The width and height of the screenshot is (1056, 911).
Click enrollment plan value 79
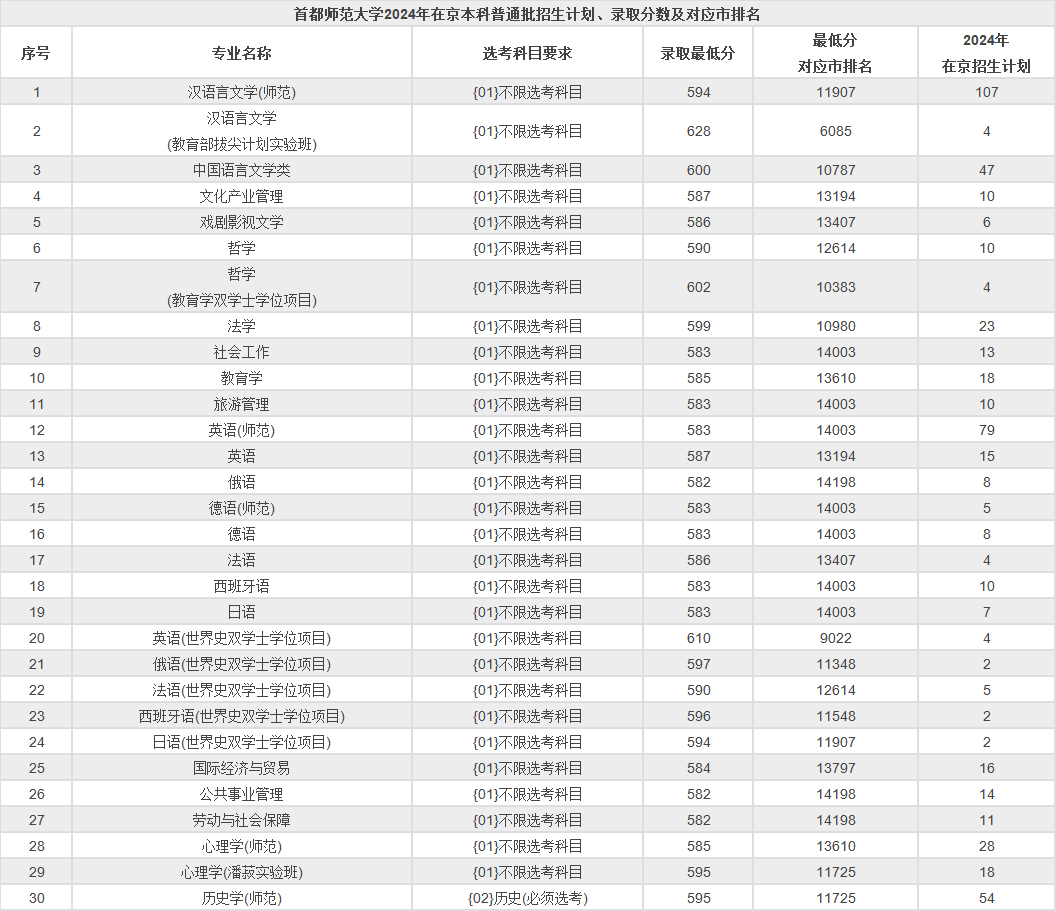point(987,430)
